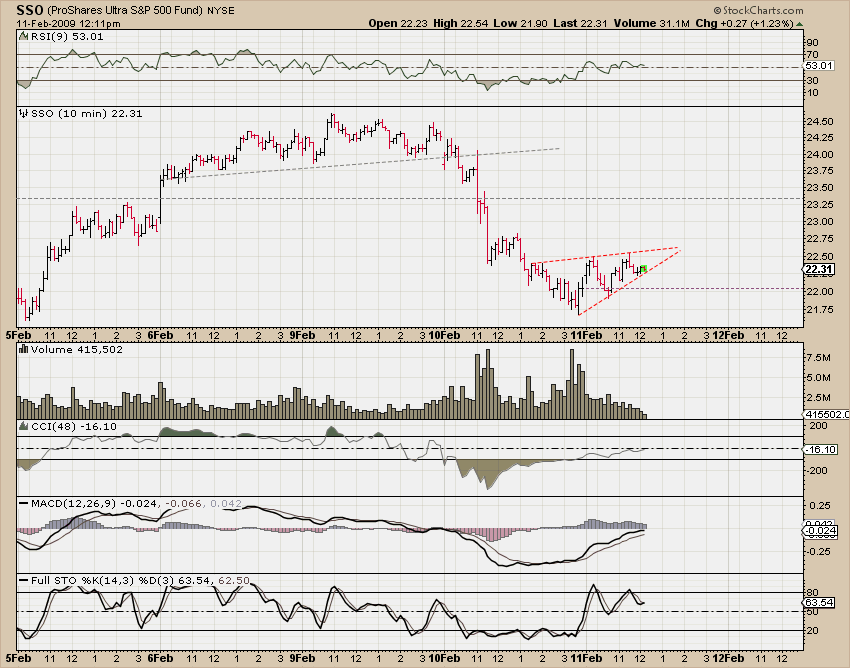Click the RSI(9) 53.01 legend text

(67, 36)
